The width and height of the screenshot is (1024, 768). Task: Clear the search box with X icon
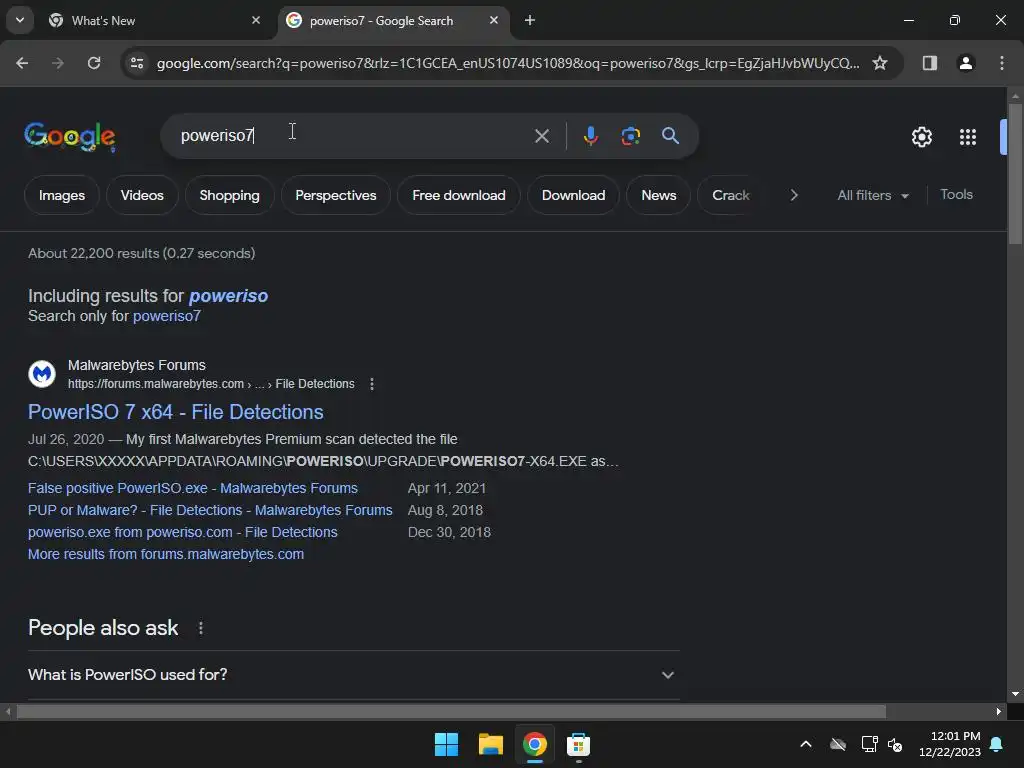[541, 136]
